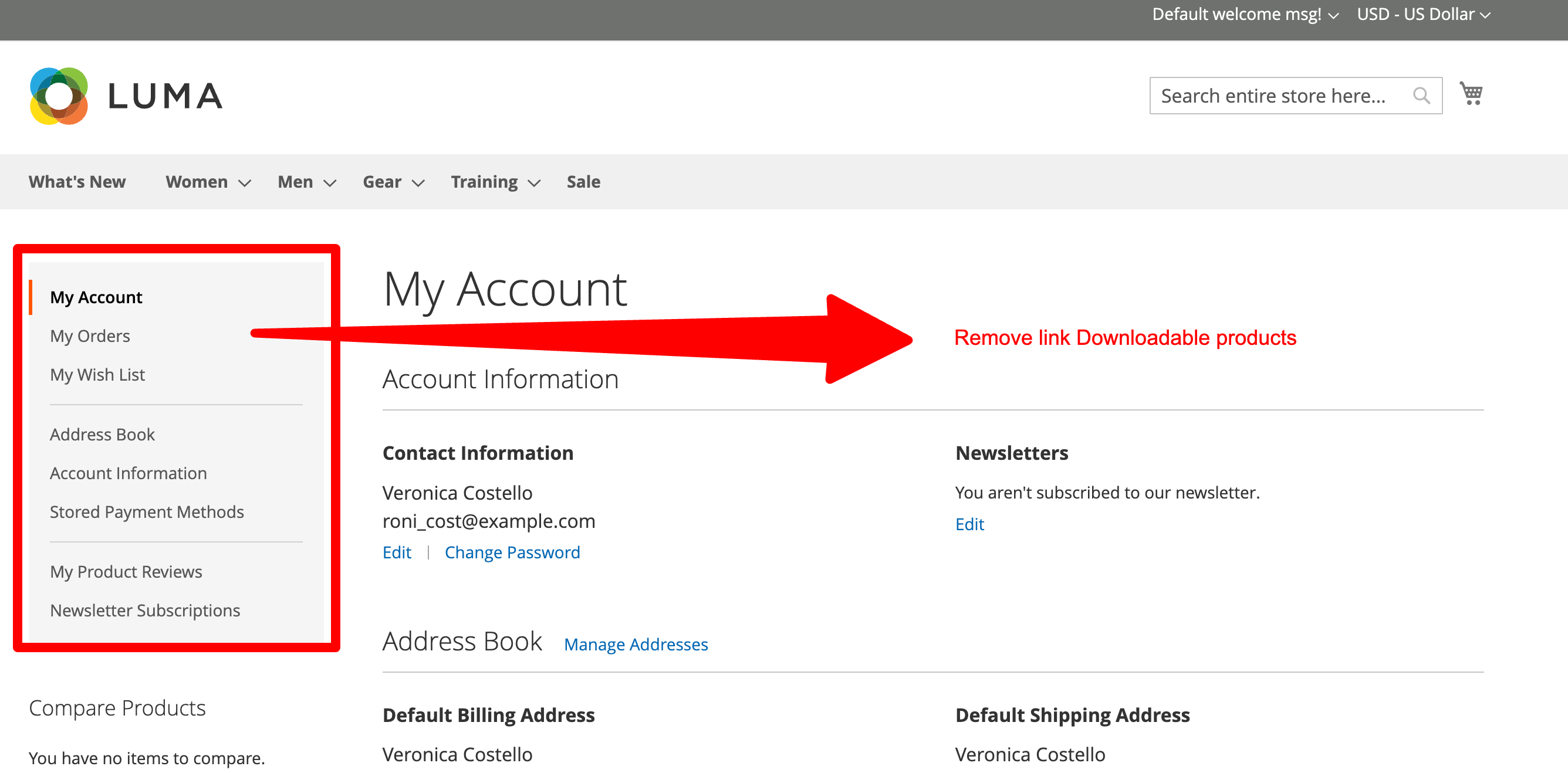Go to My Wish List

[97, 375]
